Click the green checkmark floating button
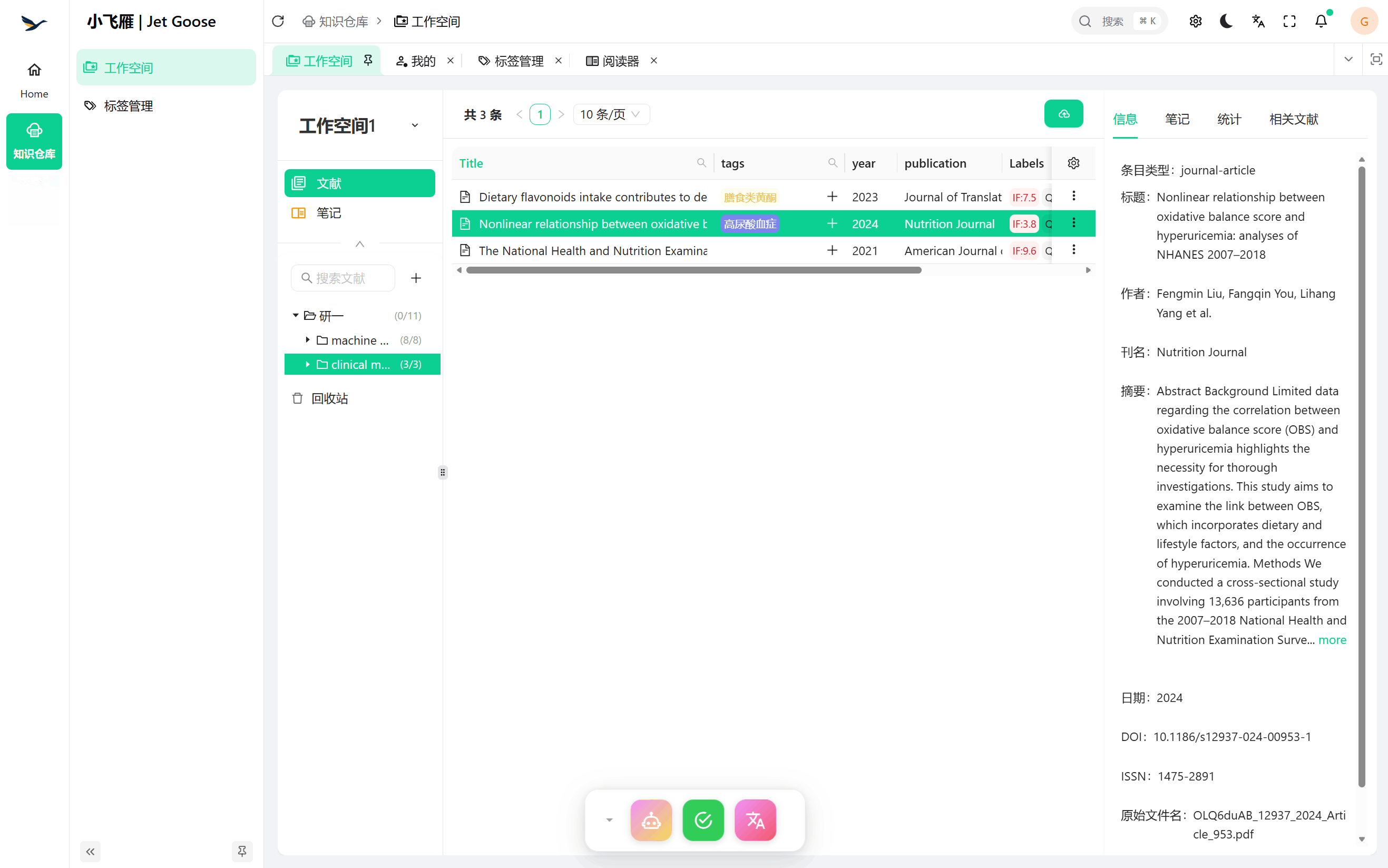The width and height of the screenshot is (1388, 868). click(702, 820)
